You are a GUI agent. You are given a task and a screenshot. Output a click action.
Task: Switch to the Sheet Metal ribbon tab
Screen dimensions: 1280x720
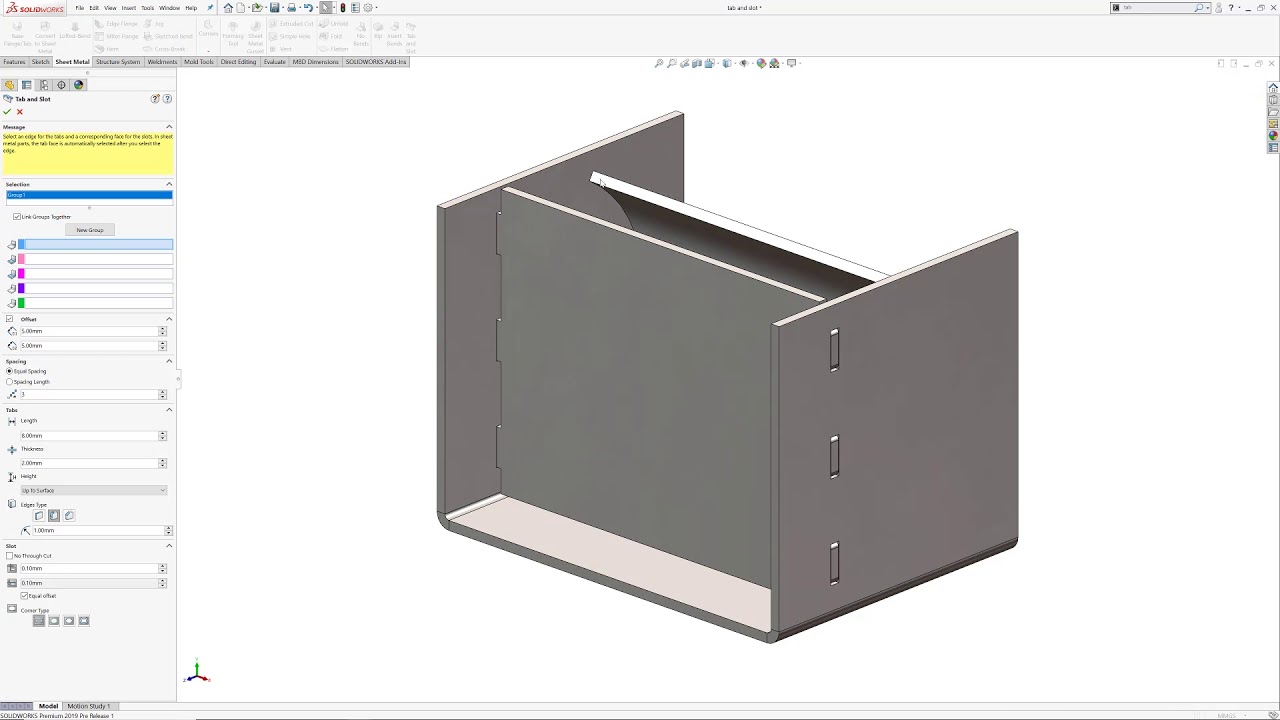pos(72,62)
